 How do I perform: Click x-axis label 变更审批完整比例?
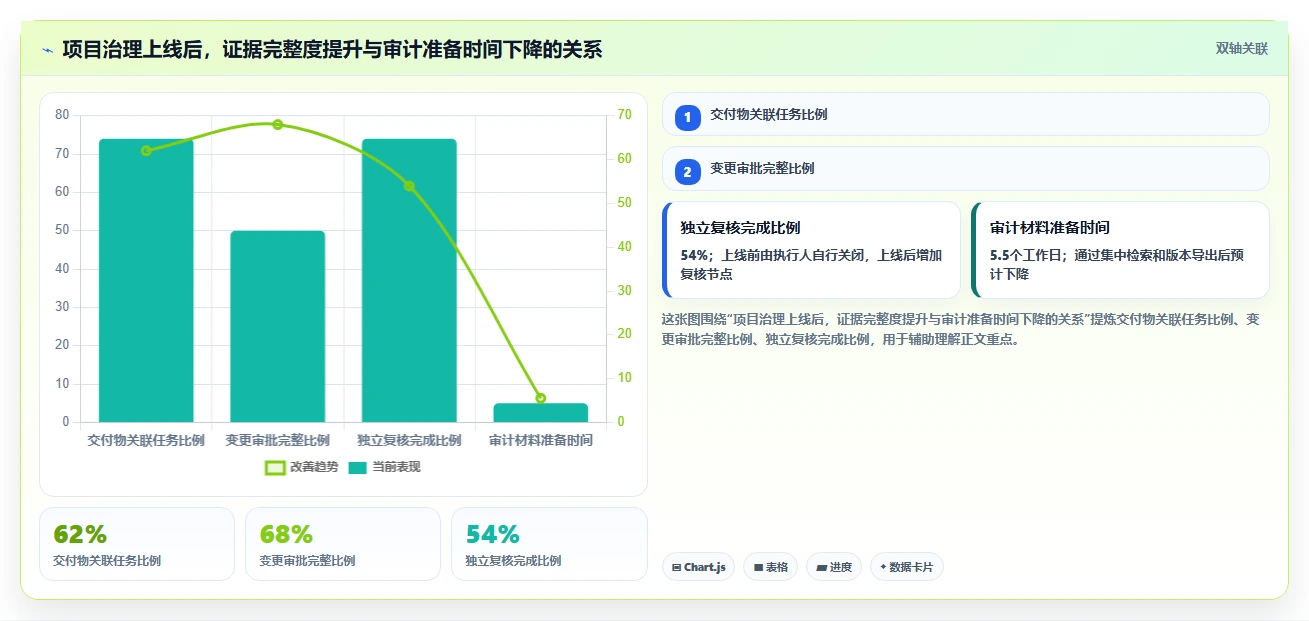(277, 440)
